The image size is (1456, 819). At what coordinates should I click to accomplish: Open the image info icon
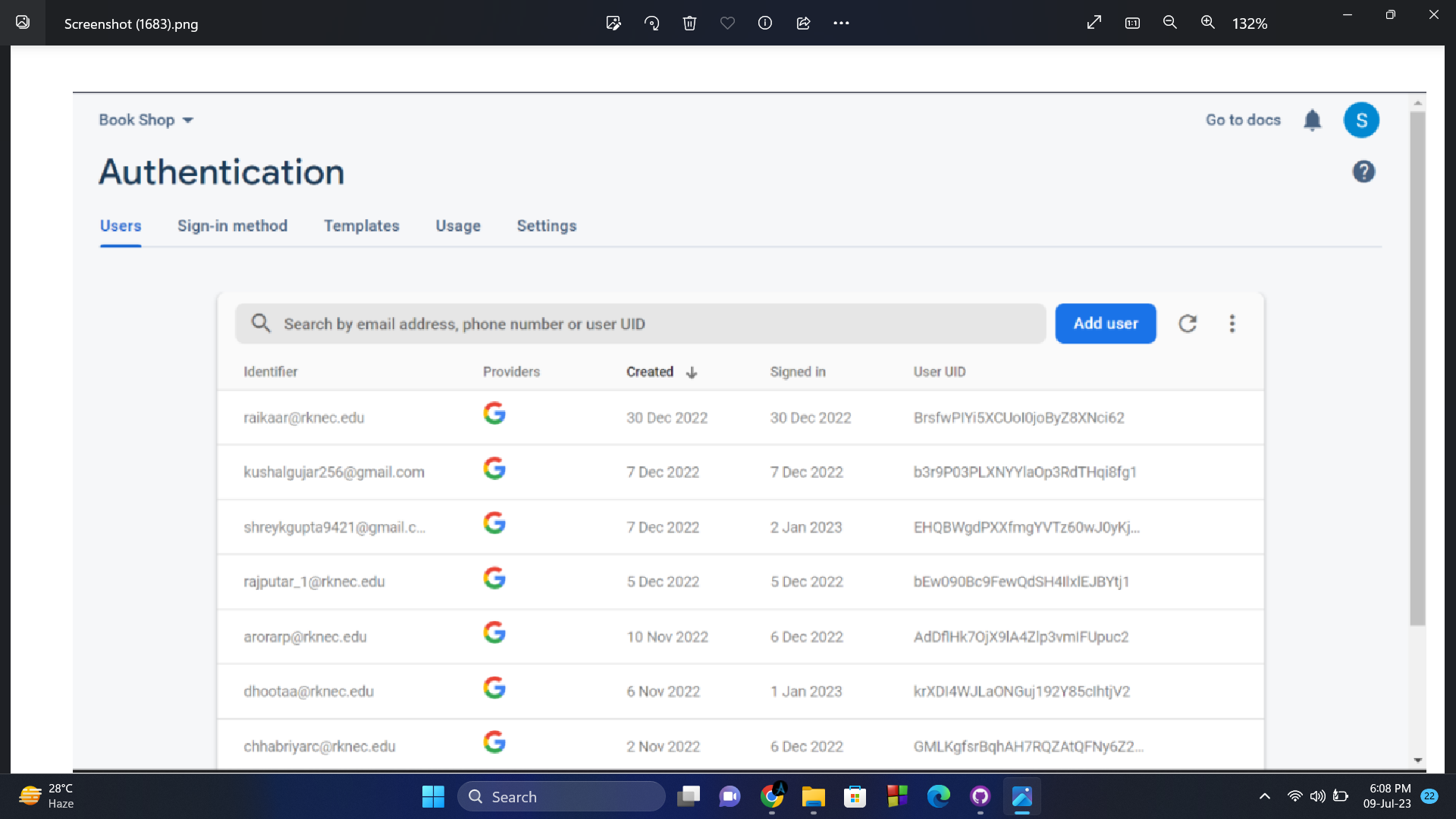click(x=764, y=23)
